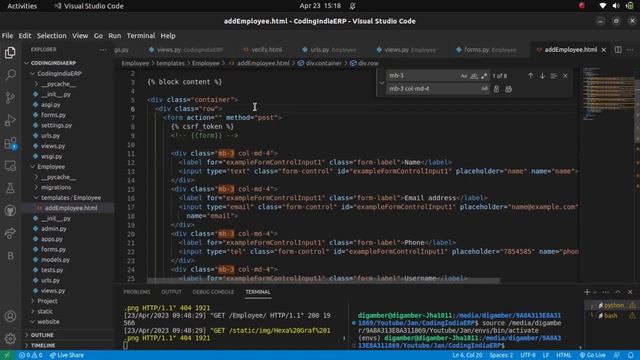Open the File menu

(7, 36)
